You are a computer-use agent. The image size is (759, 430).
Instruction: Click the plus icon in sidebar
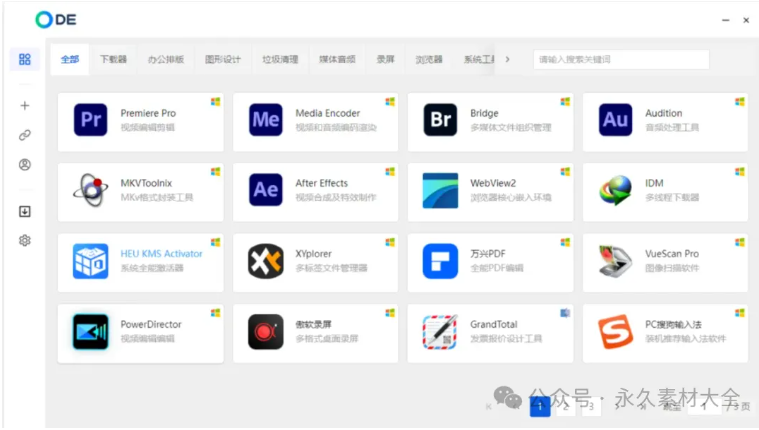(25, 105)
